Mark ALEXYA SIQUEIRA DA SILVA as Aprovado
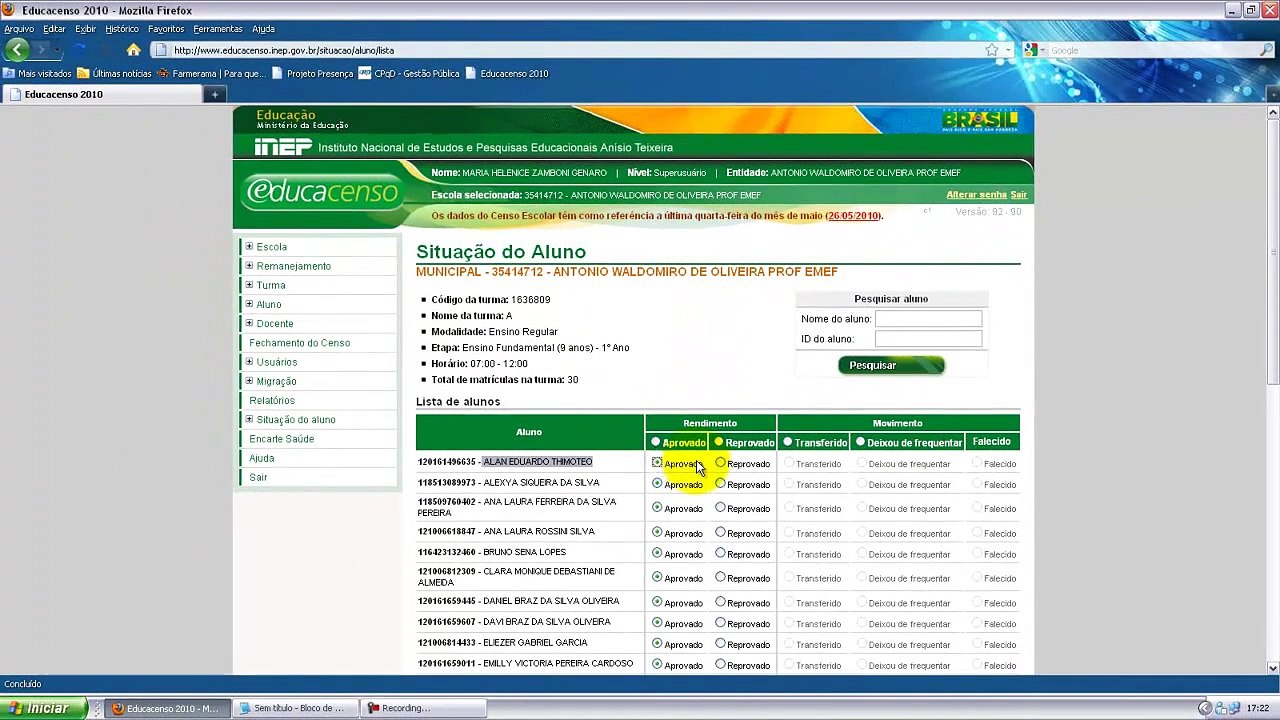The image size is (1280, 720). pos(657,483)
